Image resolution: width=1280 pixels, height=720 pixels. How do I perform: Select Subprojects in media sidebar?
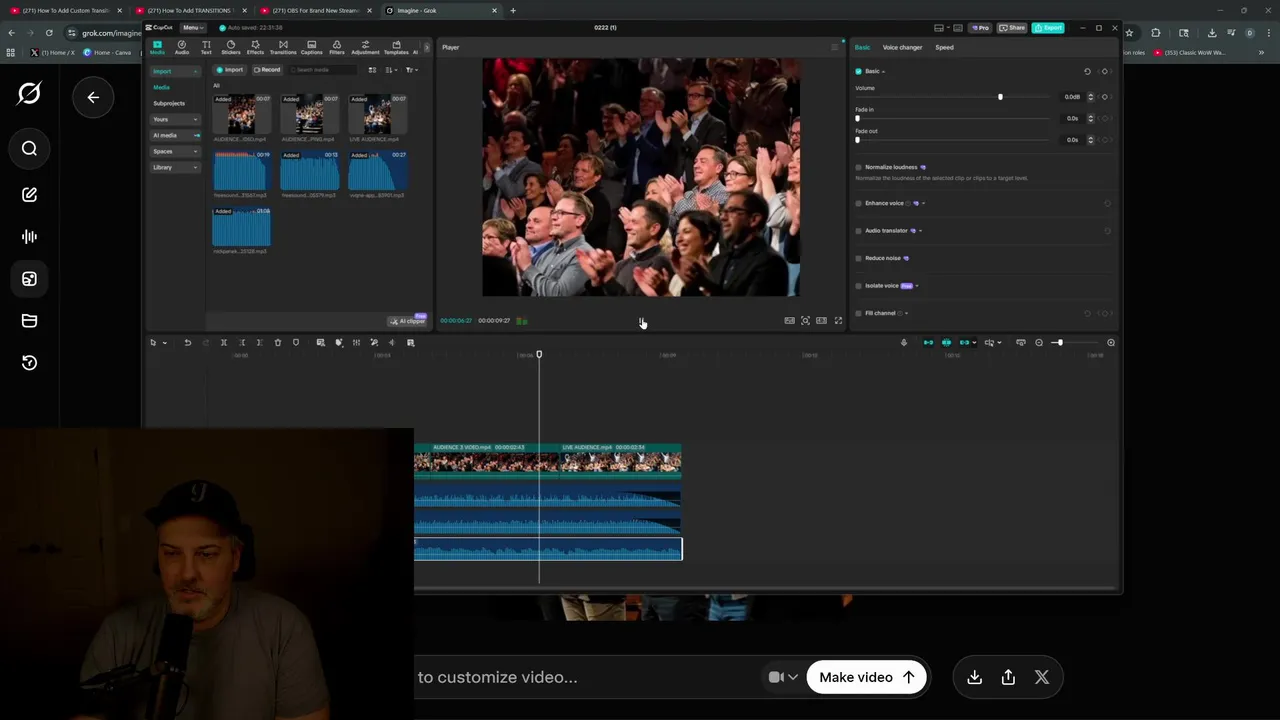[169, 104]
